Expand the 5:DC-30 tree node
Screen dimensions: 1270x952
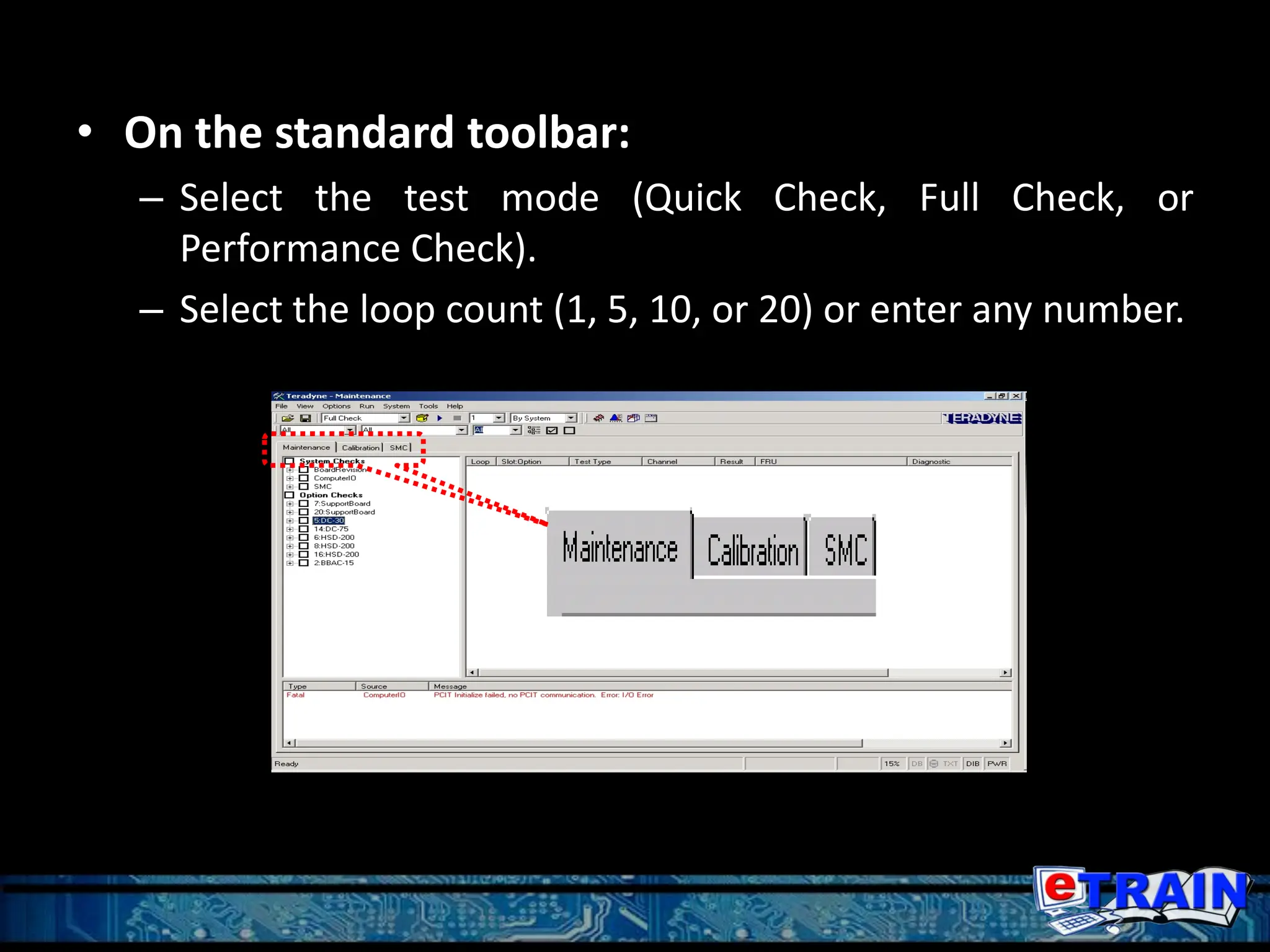click(290, 521)
